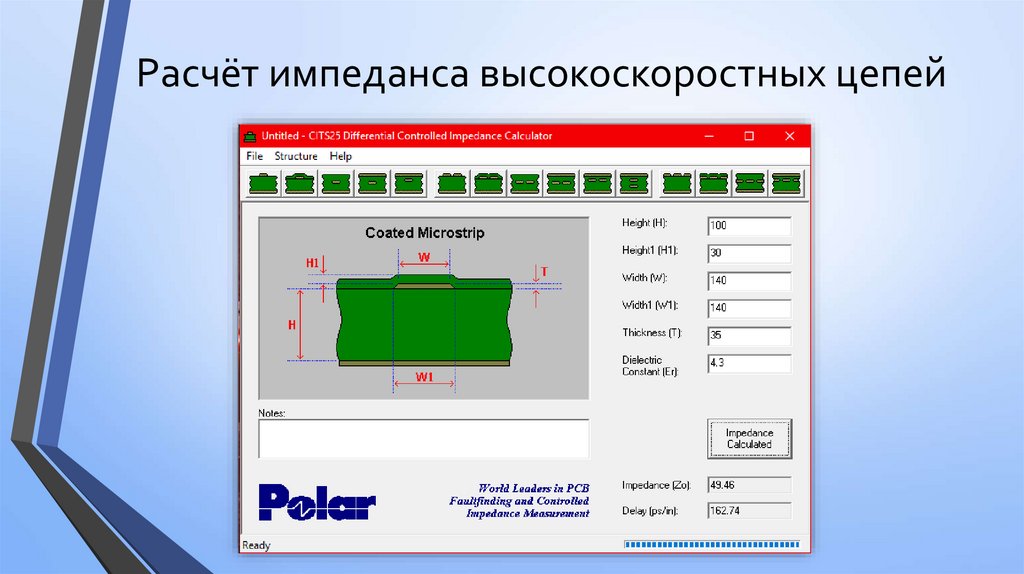The image size is (1024, 574).
Task: Click the Impedance Calculated button
Action: [749, 439]
